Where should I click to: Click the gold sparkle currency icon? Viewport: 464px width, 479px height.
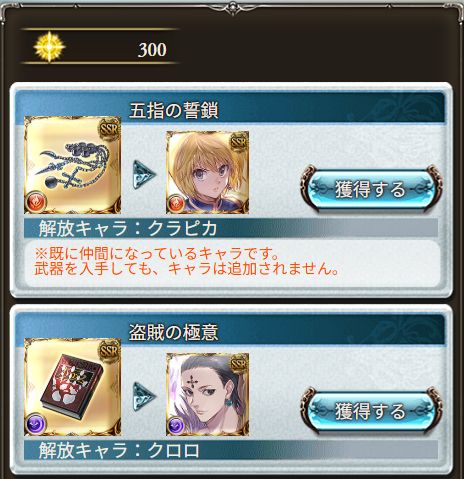click(x=49, y=47)
